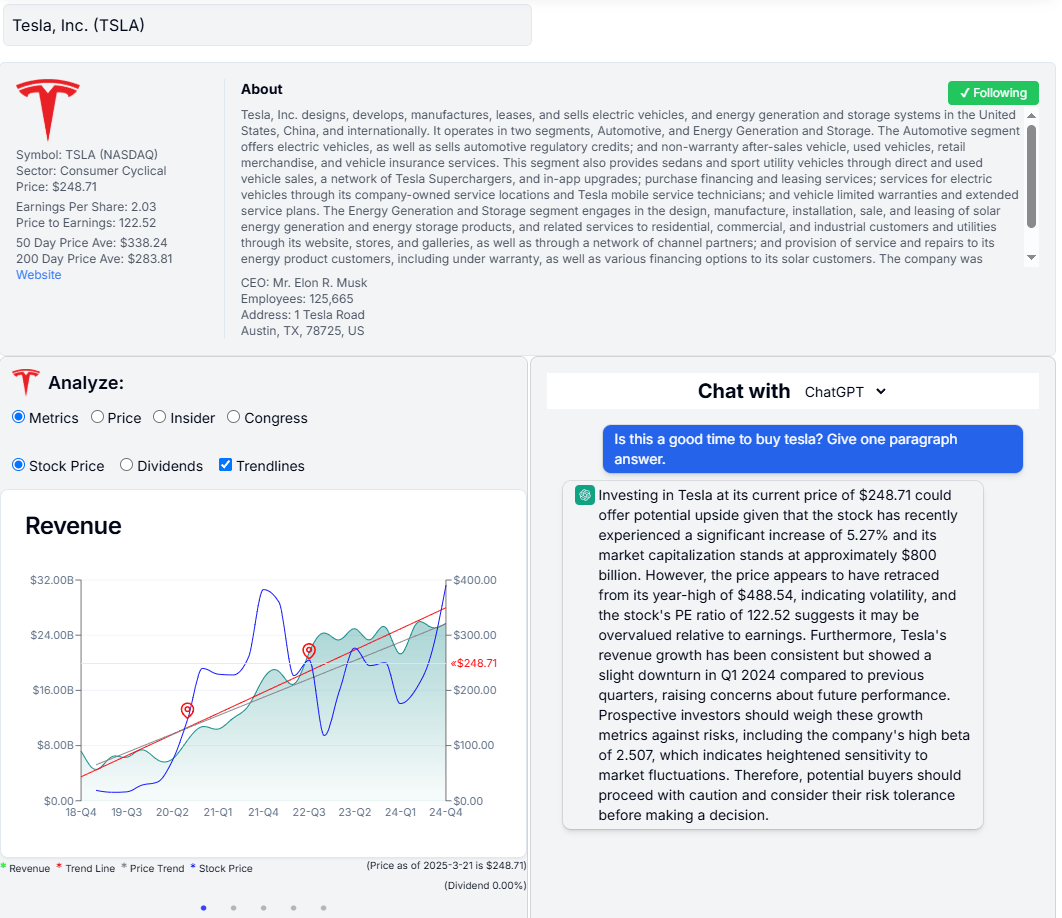Click the first red map pin on the chart
The width and height of the screenshot is (1062, 918).
pyautogui.click(x=187, y=710)
